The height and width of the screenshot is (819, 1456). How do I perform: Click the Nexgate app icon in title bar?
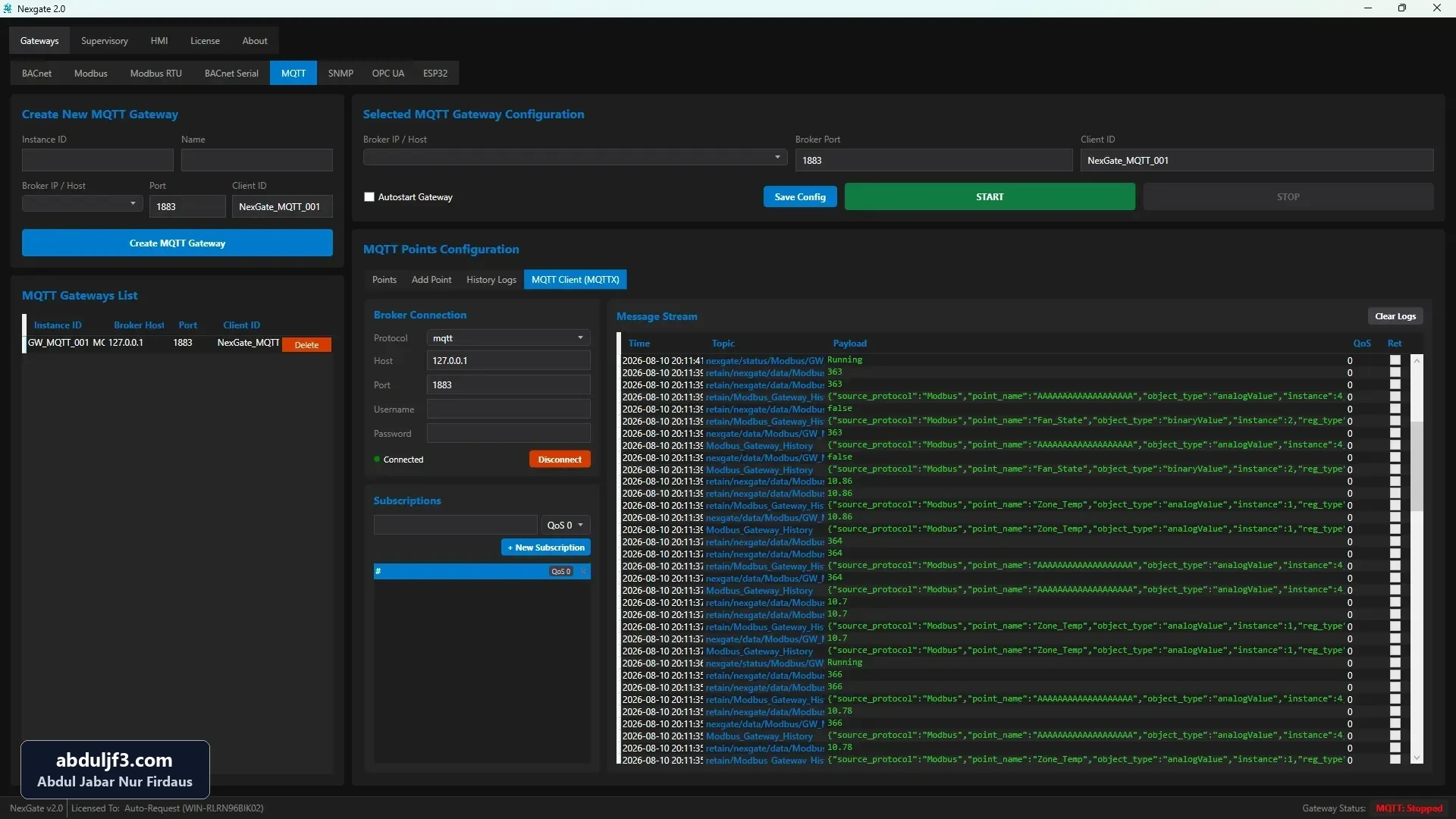pos(8,8)
